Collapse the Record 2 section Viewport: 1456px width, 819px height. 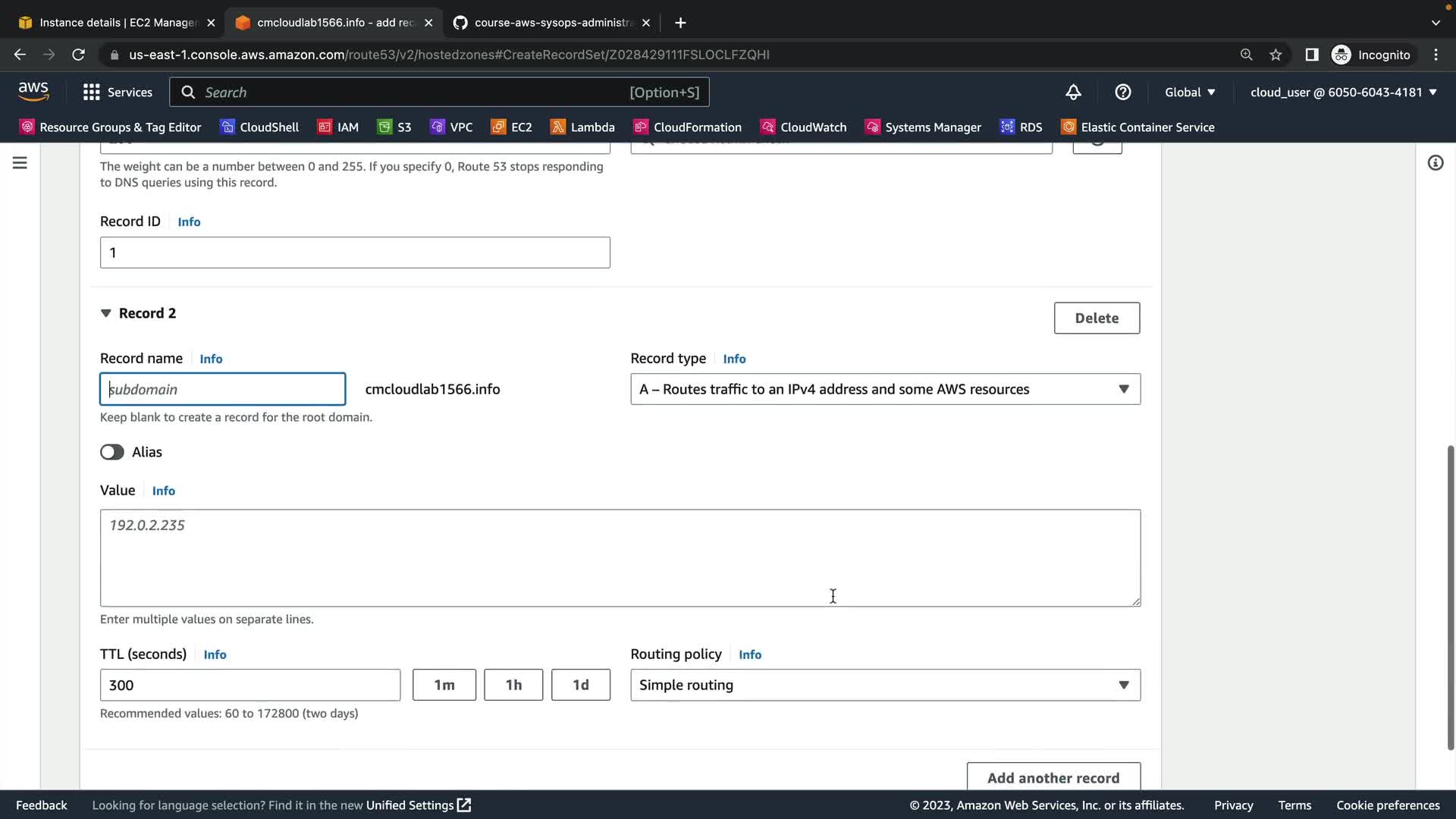click(x=106, y=313)
